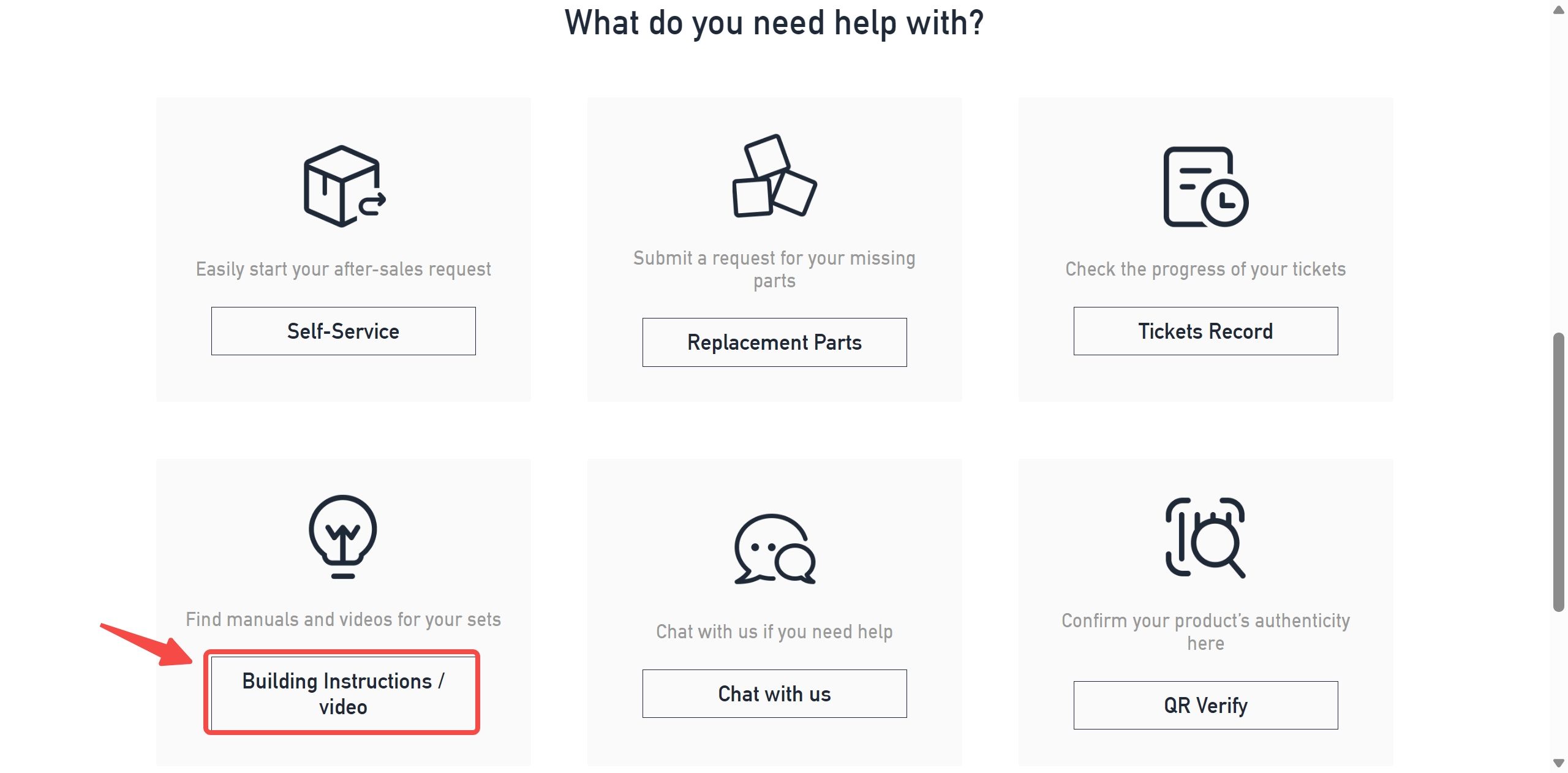This screenshot has width=1568, height=773.
Task: Start a conversation via Chat with us button
Action: click(x=774, y=694)
